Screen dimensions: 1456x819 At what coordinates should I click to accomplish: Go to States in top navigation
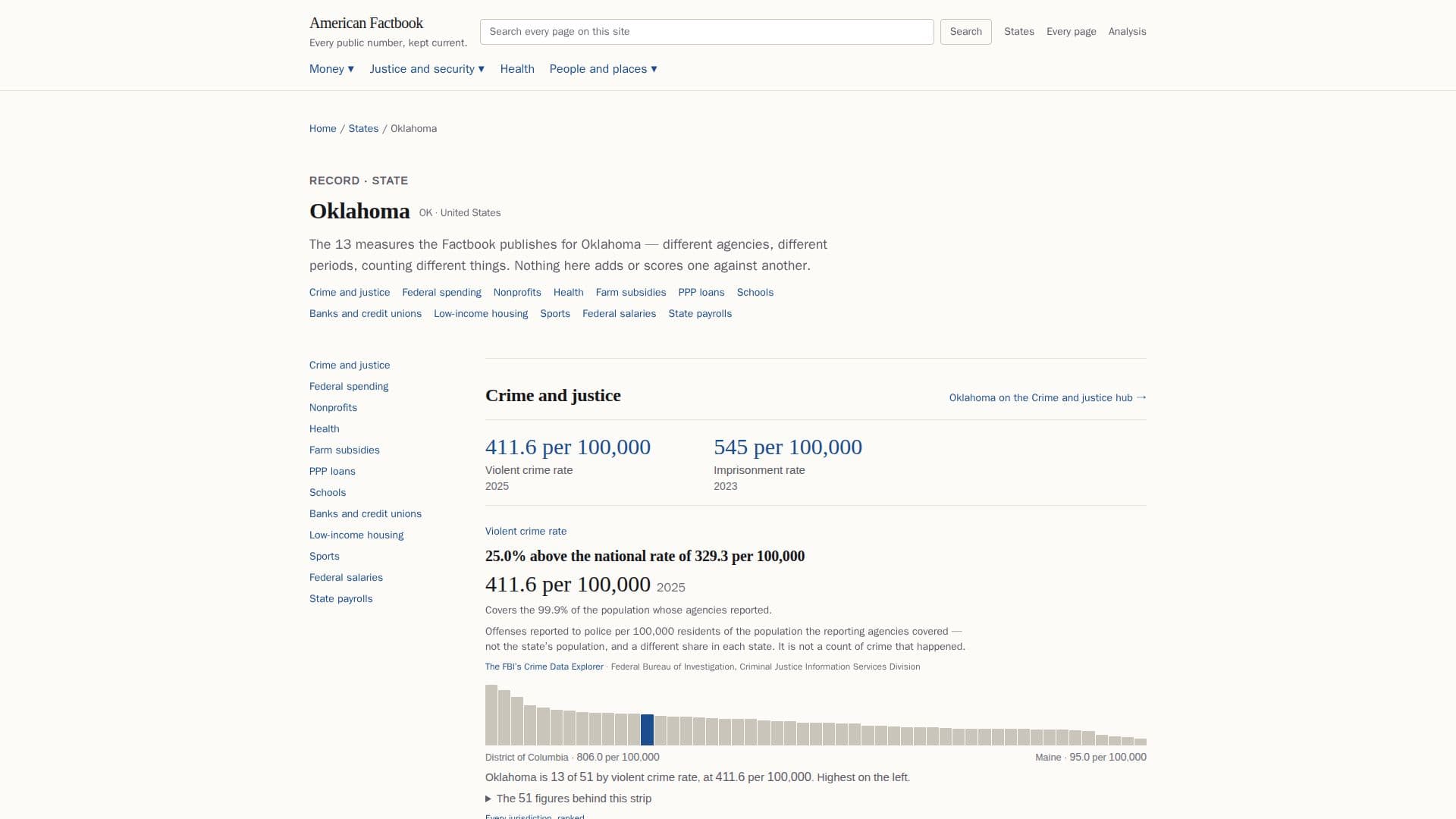[1019, 32]
